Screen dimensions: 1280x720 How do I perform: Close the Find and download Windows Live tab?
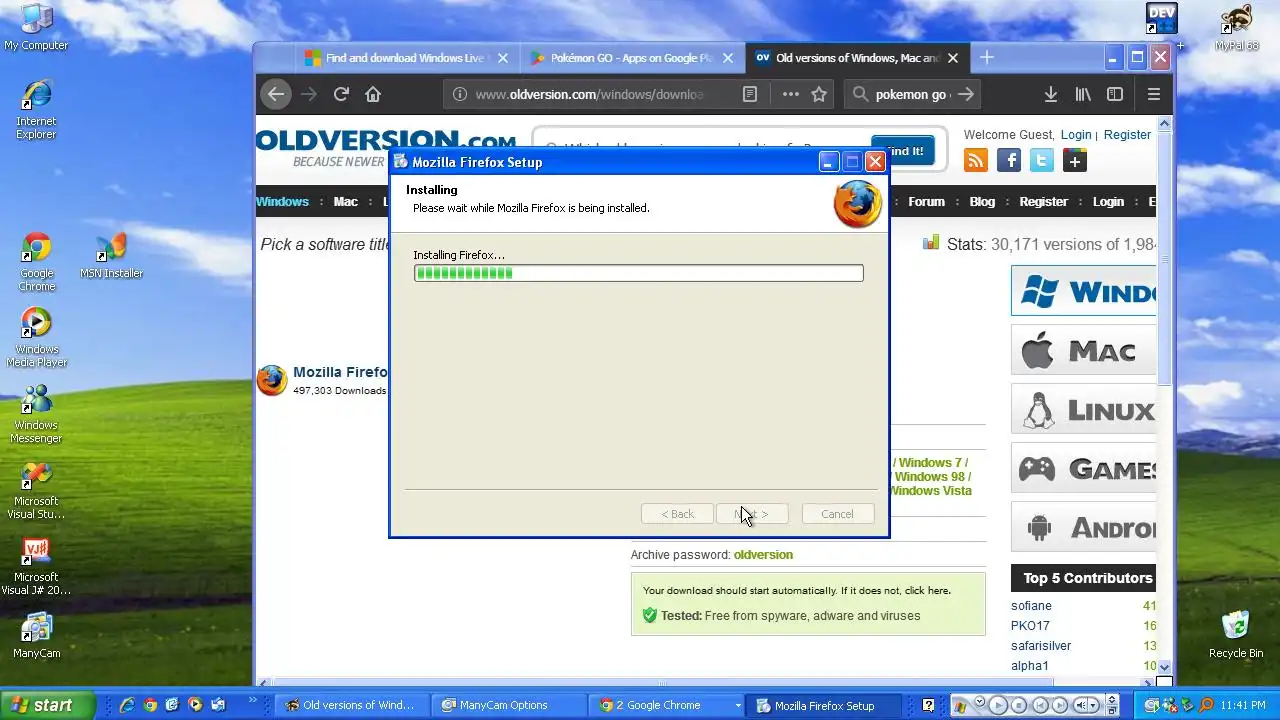pos(503,58)
